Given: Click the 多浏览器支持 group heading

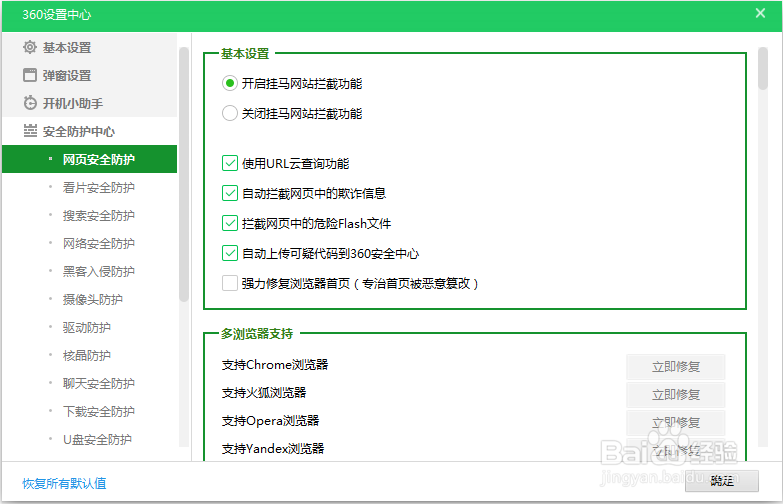Looking at the screenshot, I should pos(257,333).
